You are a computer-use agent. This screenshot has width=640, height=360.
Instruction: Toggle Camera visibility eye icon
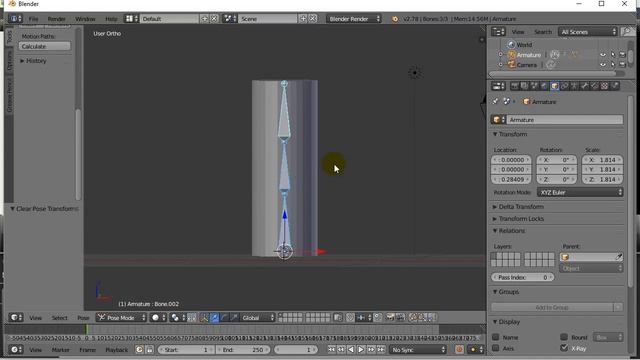603,64
